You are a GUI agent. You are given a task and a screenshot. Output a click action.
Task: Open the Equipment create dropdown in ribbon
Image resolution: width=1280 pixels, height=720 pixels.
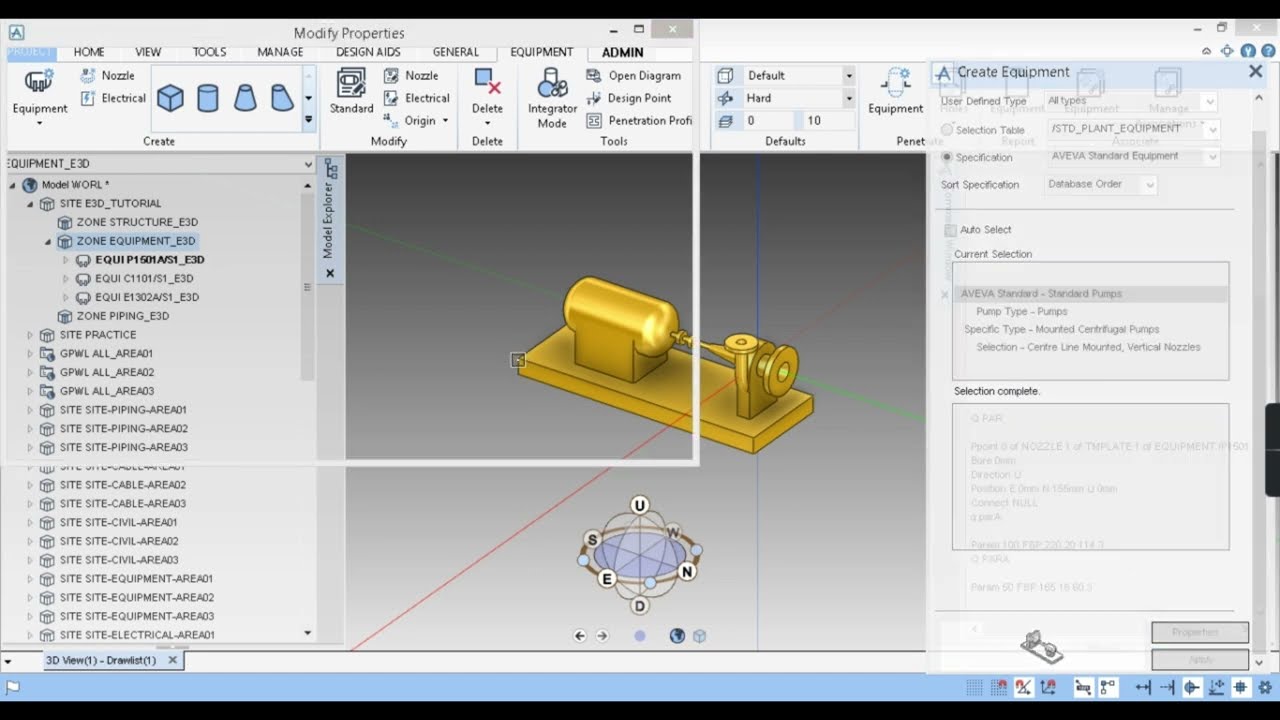[x=39, y=123]
